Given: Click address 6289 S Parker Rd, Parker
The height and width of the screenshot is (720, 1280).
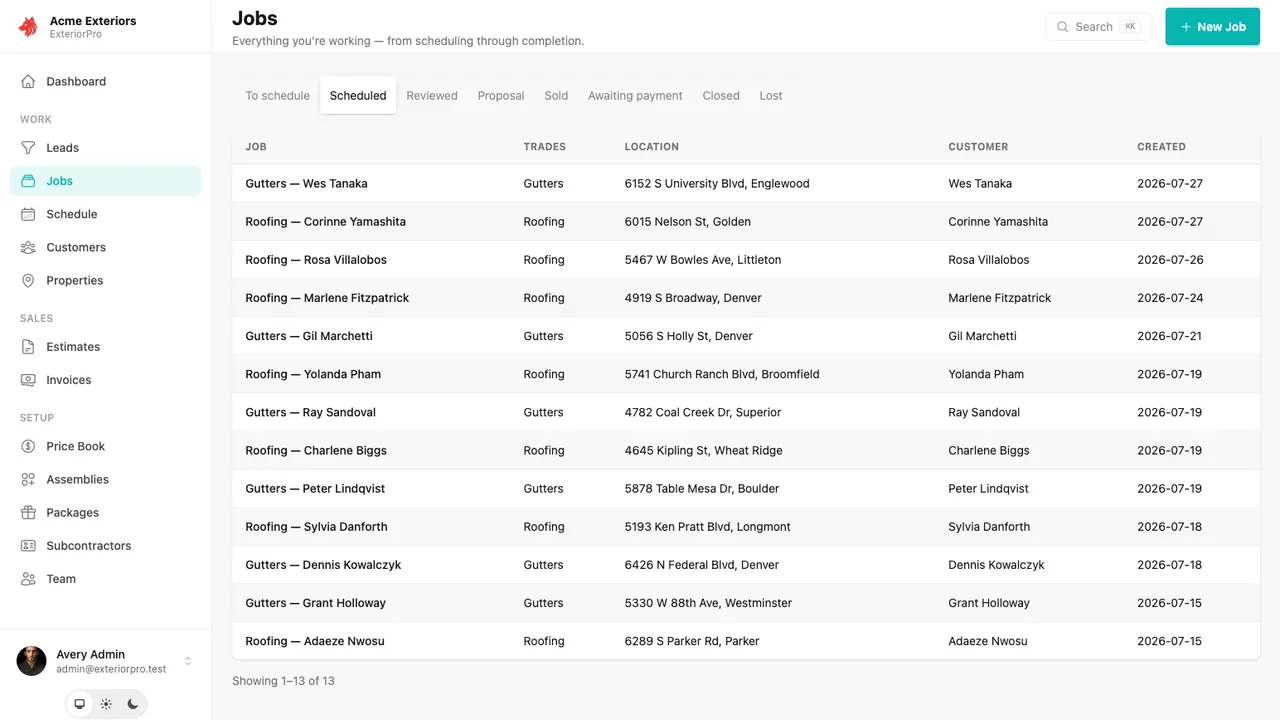Looking at the screenshot, I should pos(692,641).
